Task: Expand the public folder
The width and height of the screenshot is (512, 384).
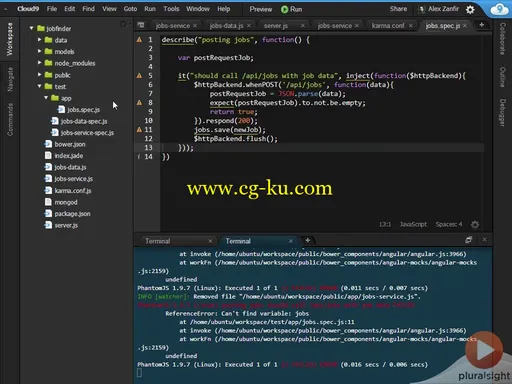Action: click(39, 75)
